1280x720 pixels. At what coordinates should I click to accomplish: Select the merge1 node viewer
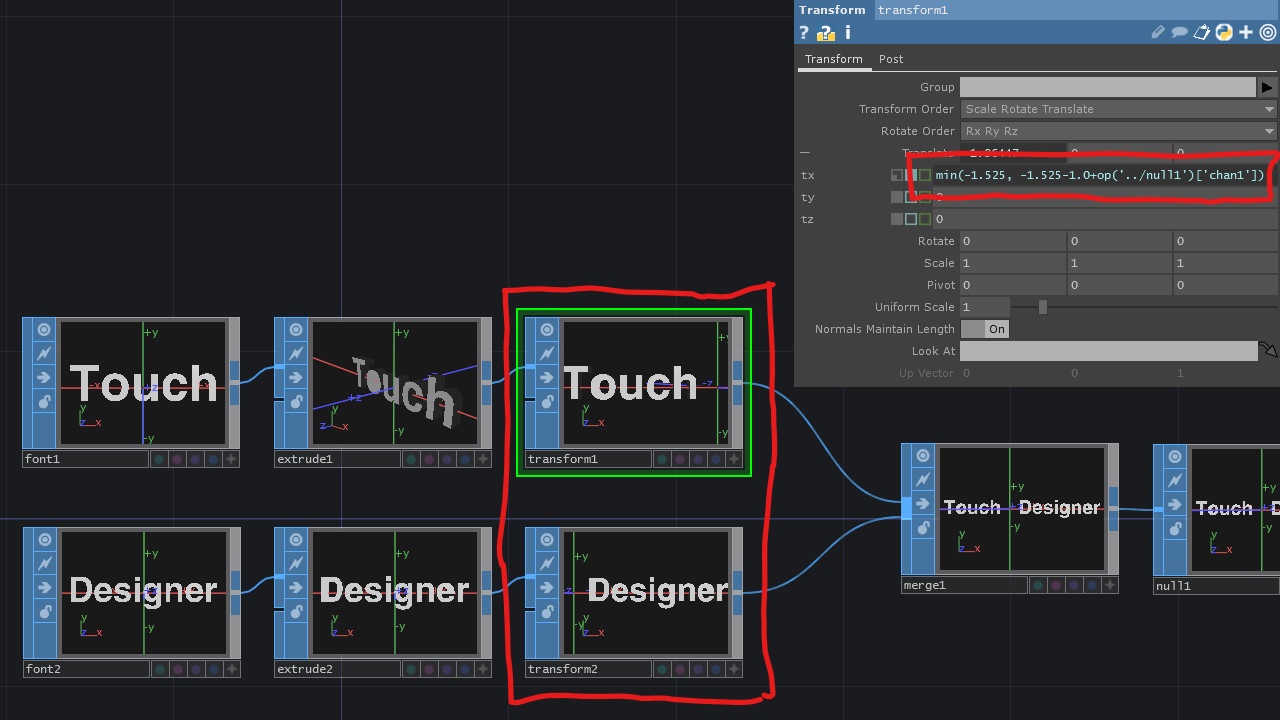pos(1021,509)
